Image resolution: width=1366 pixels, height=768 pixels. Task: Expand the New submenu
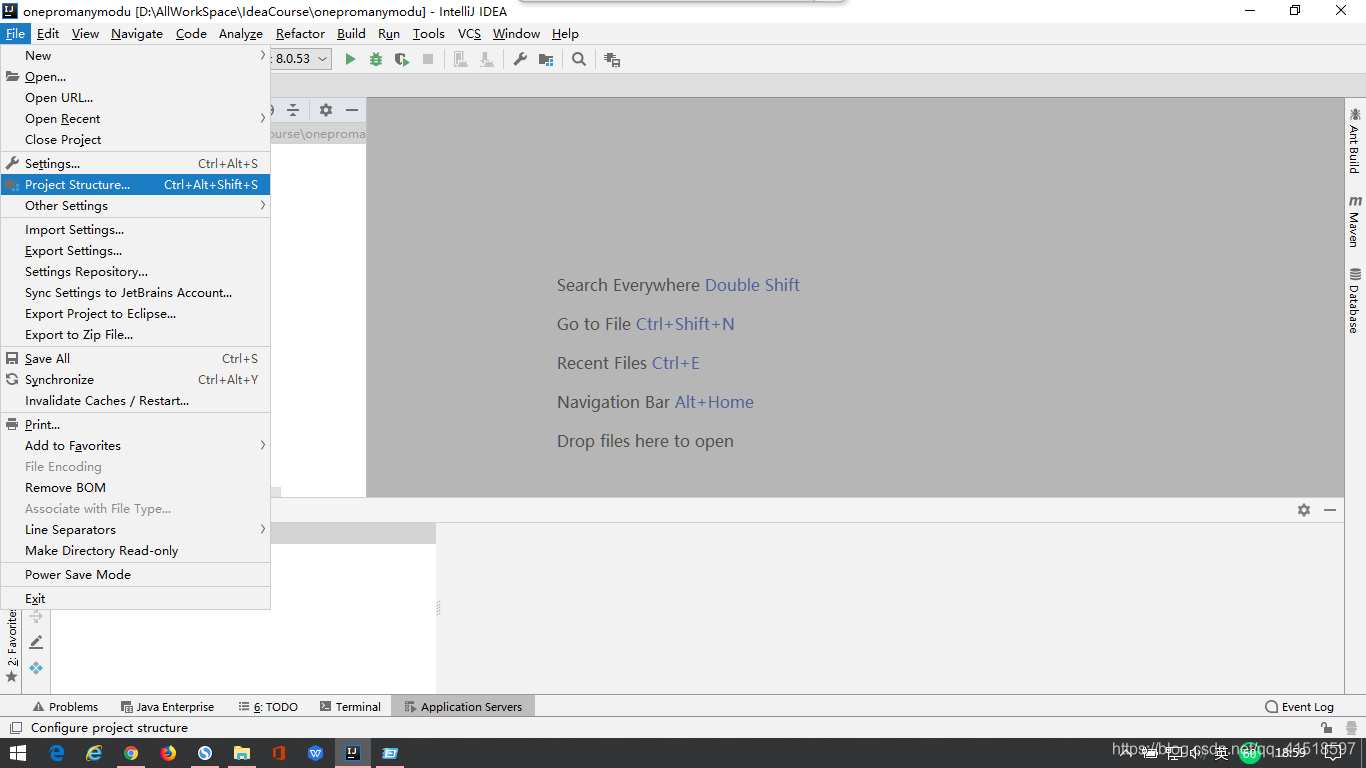click(x=135, y=56)
